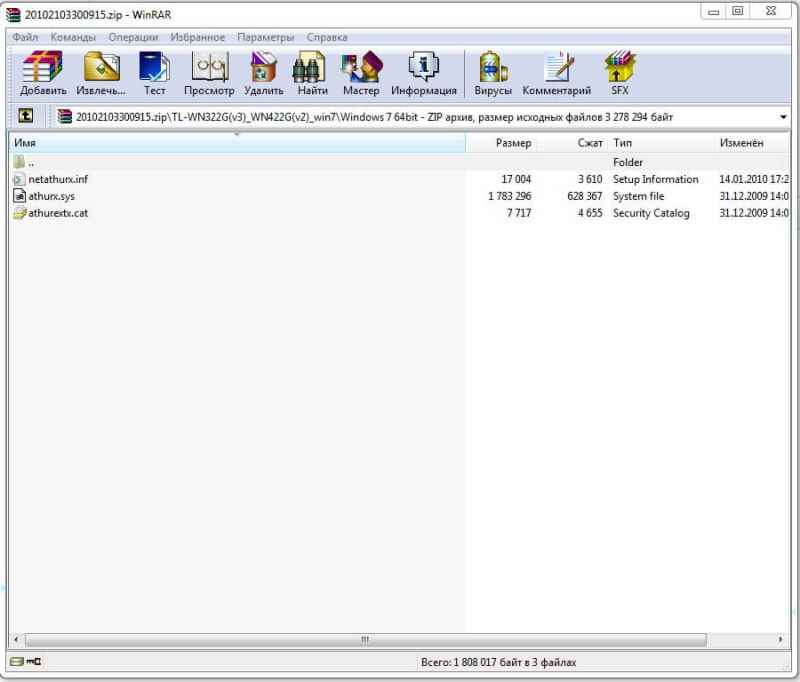Image resolution: width=800 pixels, height=682 pixels.
Task: Open the Просмотр (View) tool
Action: click(209, 73)
